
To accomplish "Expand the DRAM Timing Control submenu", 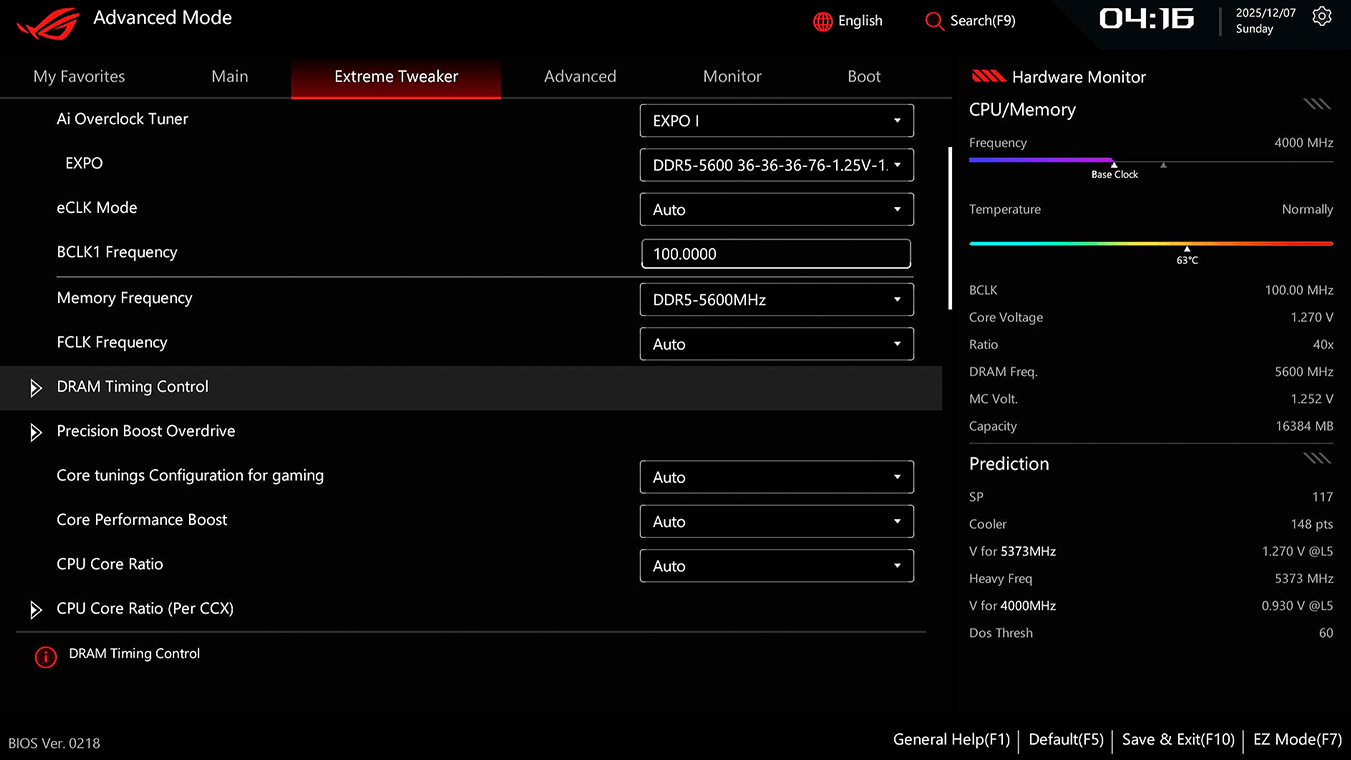I will [x=36, y=388].
